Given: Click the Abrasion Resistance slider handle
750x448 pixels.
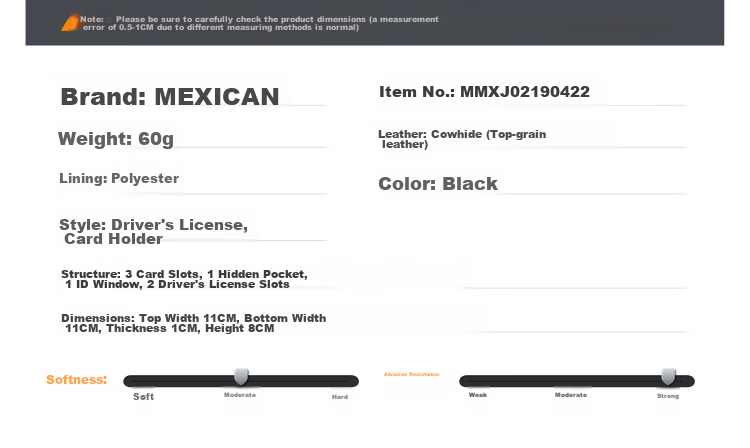Looking at the screenshot, I should tap(668, 377).
